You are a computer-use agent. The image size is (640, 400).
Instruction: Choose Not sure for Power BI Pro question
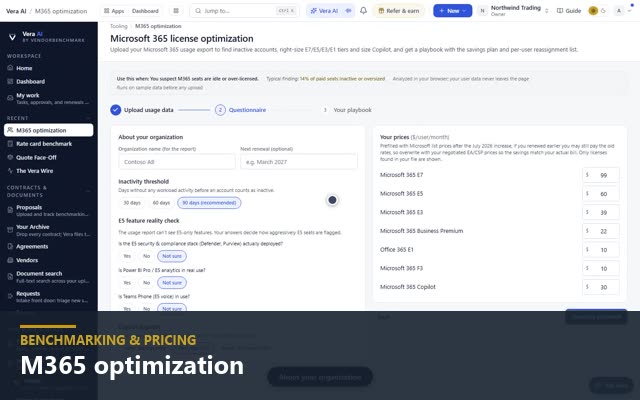click(172, 283)
